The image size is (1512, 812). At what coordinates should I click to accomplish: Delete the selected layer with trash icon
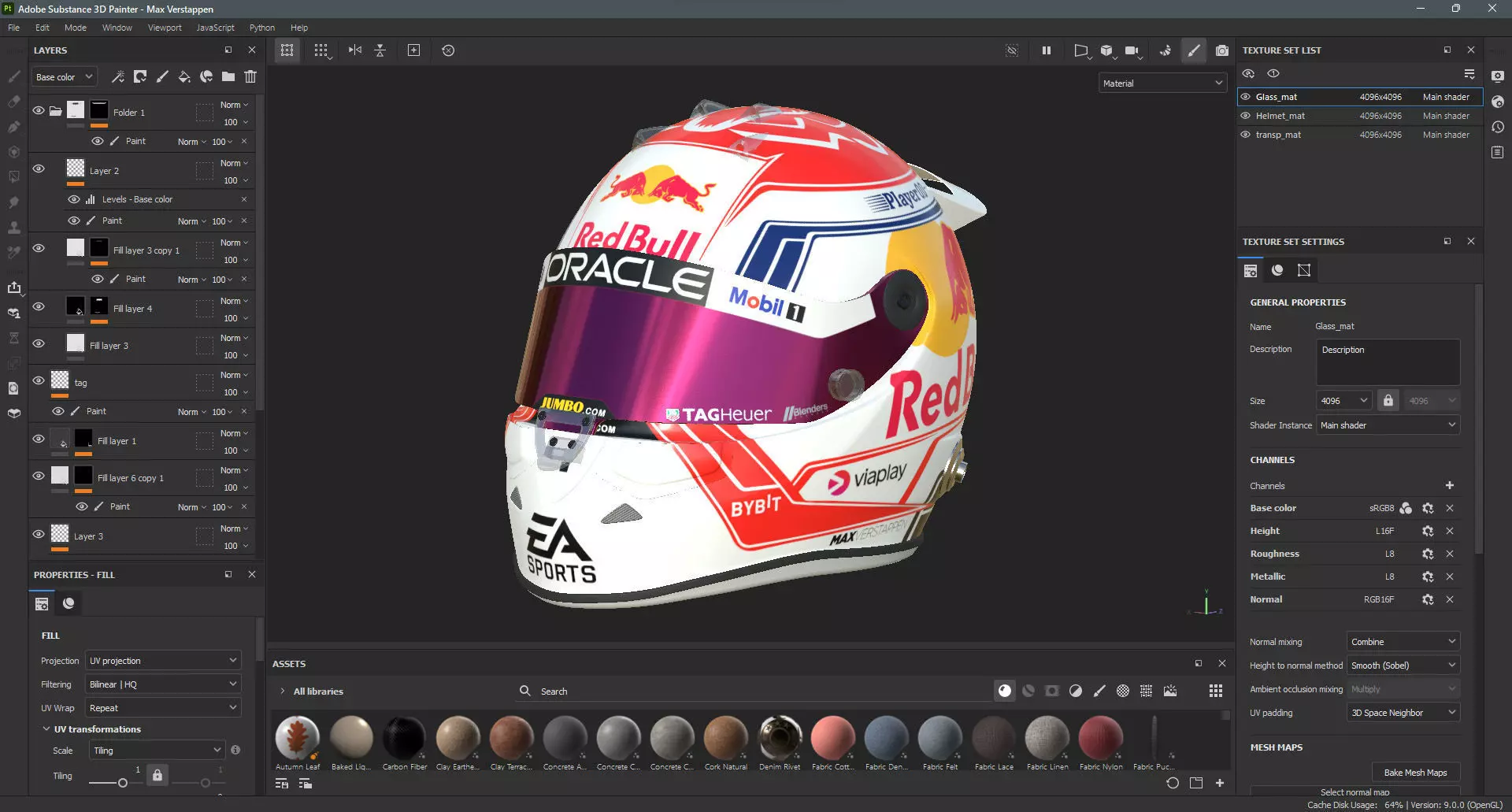click(250, 76)
